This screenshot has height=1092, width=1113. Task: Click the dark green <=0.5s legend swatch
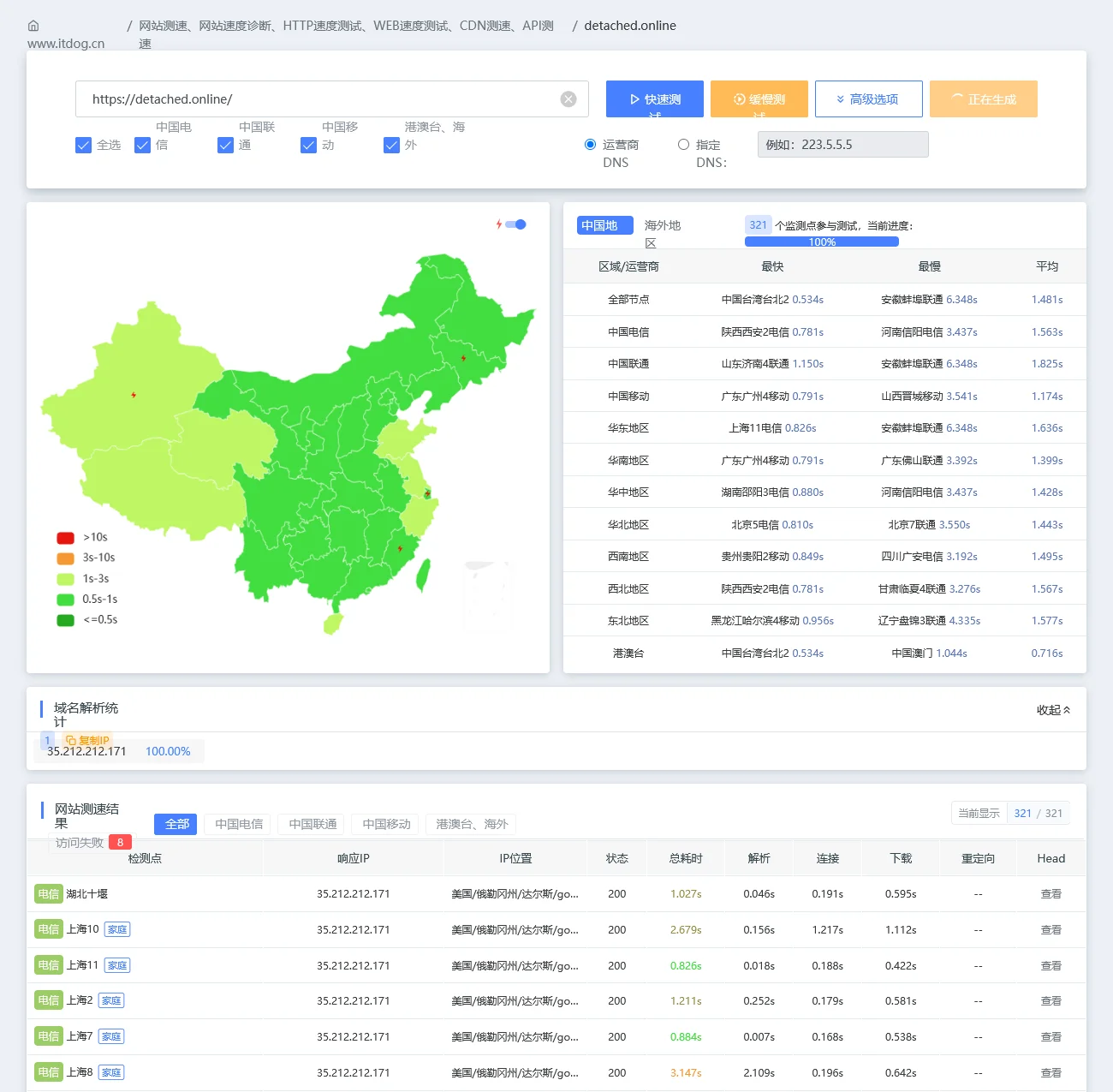[x=65, y=620]
